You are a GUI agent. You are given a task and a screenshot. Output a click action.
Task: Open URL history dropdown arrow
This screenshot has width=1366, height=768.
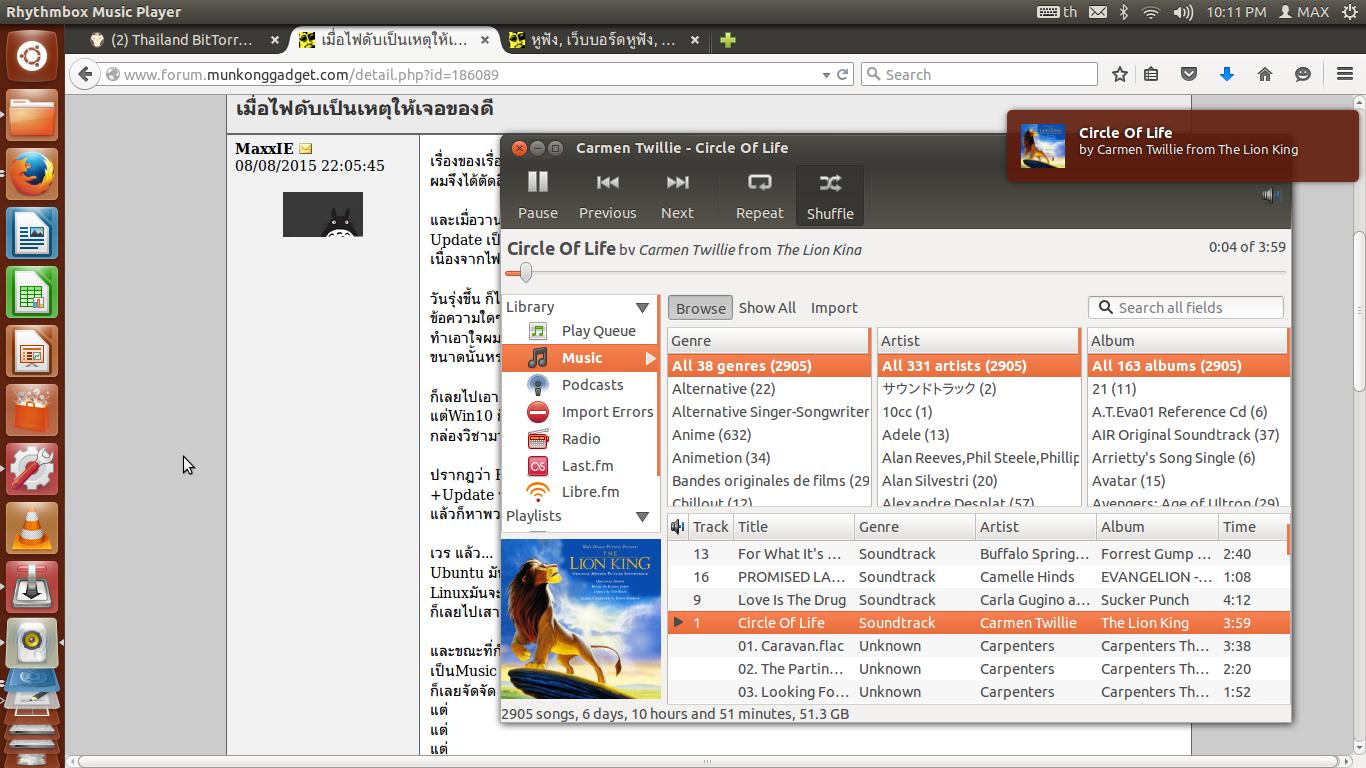point(826,74)
